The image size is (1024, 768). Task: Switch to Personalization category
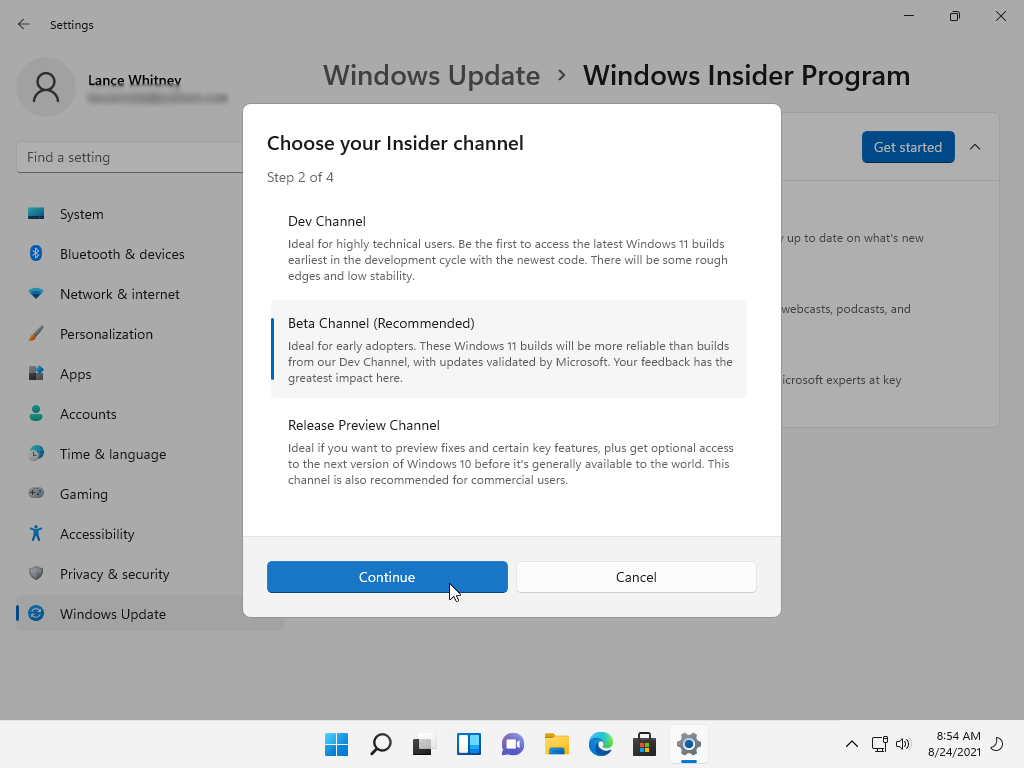point(106,334)
